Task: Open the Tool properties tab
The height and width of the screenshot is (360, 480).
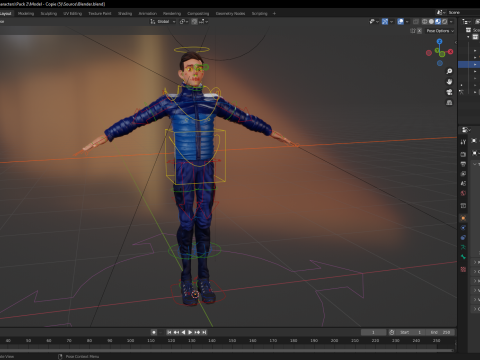Action: click(463, 142)
